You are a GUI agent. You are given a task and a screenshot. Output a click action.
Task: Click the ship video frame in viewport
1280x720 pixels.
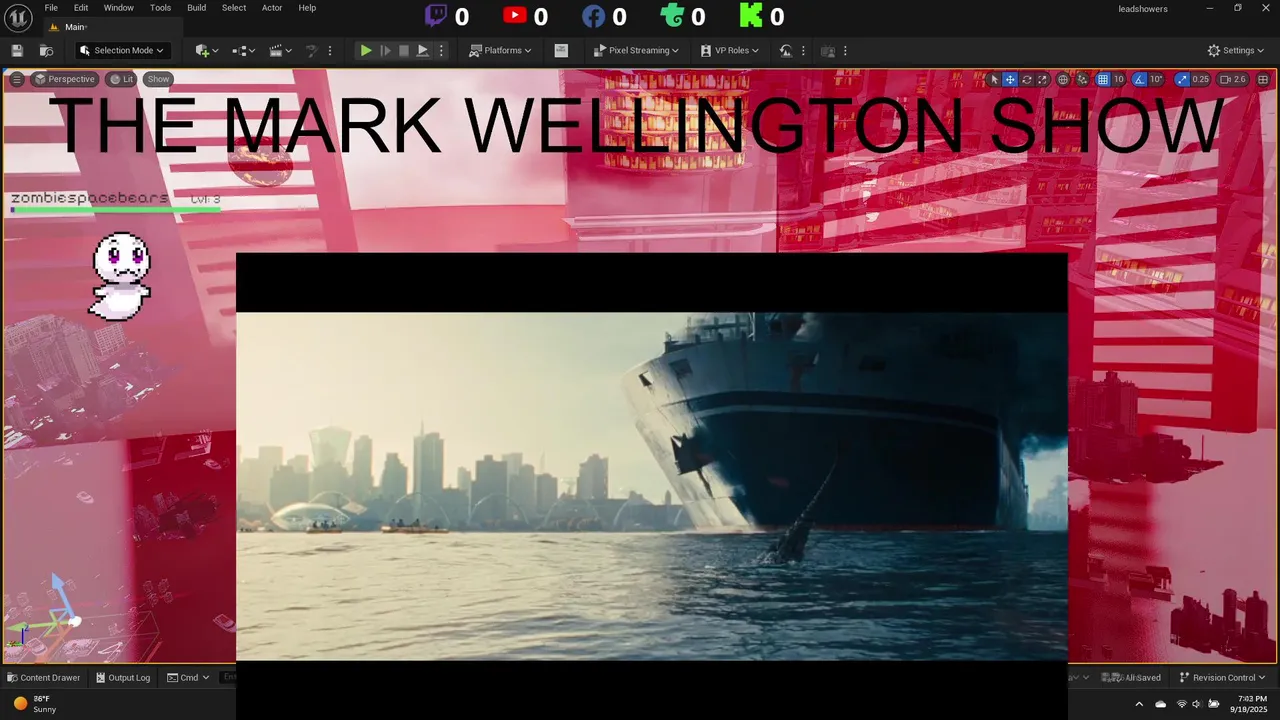coord(652,486)
